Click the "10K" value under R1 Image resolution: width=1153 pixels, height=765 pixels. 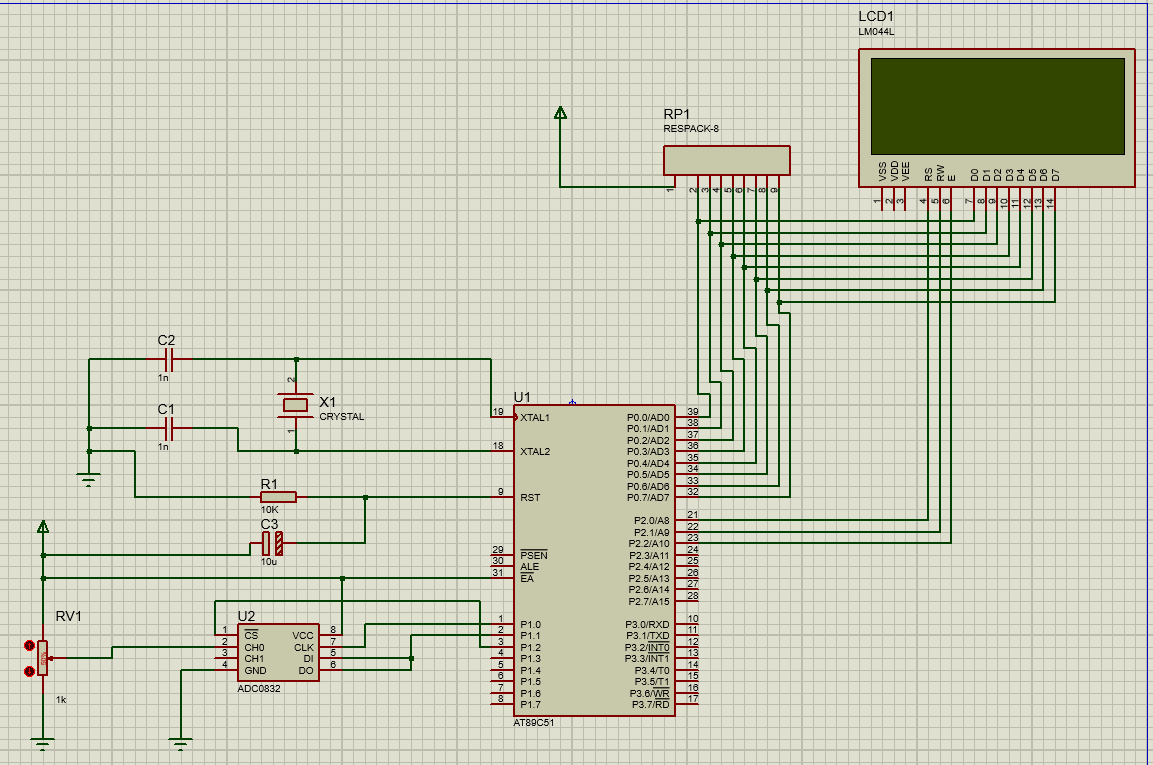269,510
